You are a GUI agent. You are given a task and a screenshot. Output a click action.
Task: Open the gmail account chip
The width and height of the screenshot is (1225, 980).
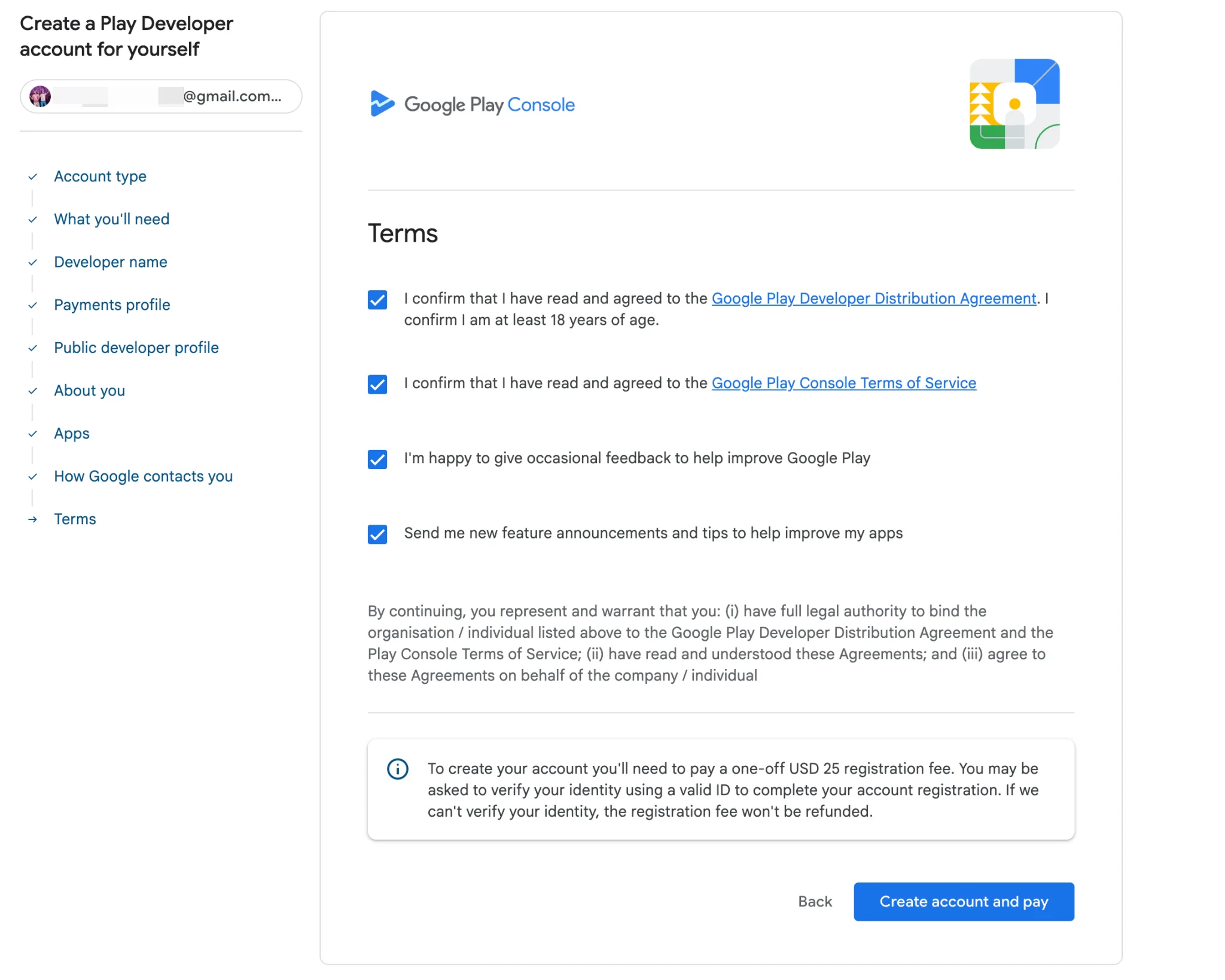pos(160,96)
